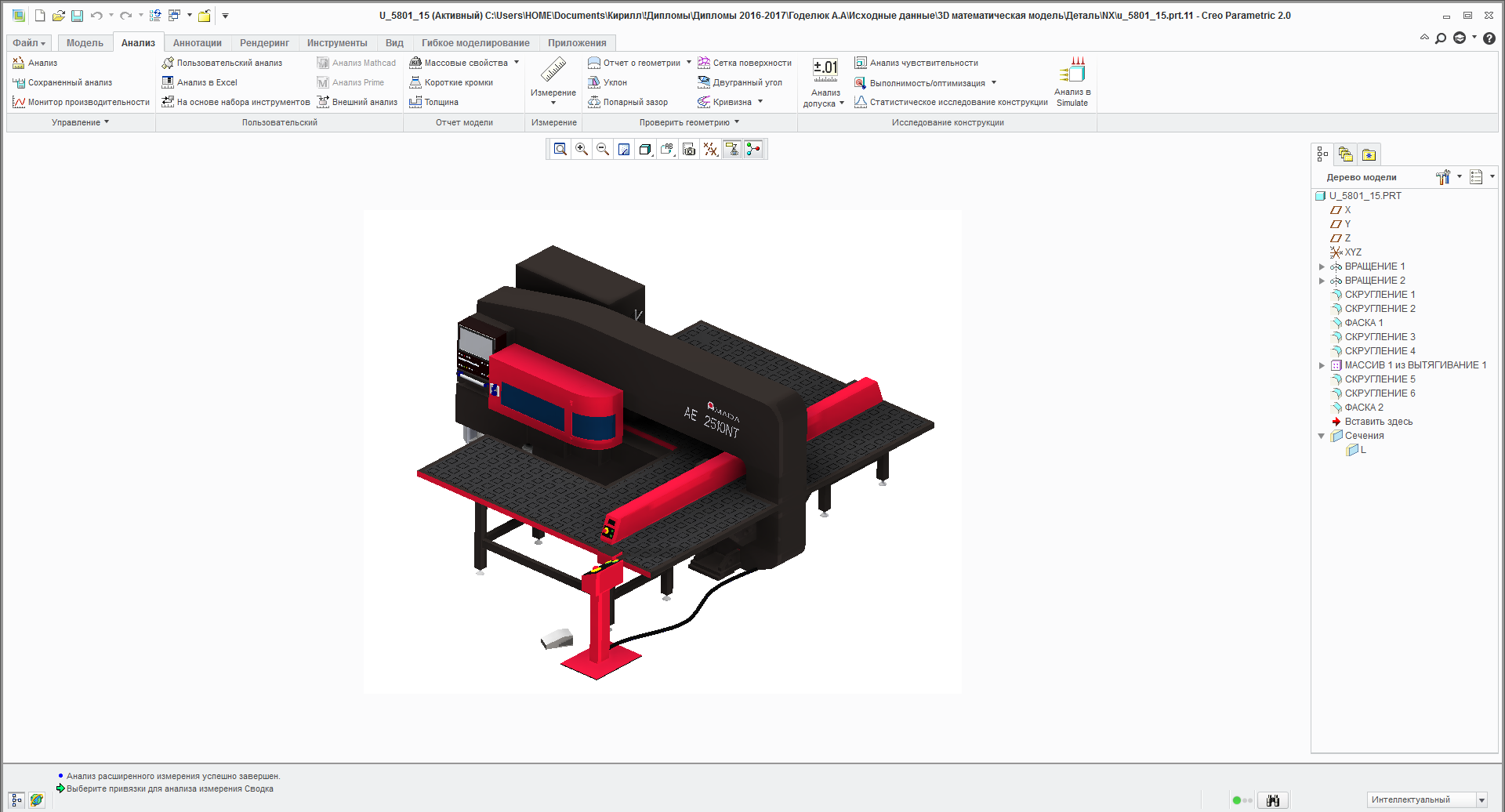Click the view manager camera icon
Screen dimensions: 1505x812
689,149
